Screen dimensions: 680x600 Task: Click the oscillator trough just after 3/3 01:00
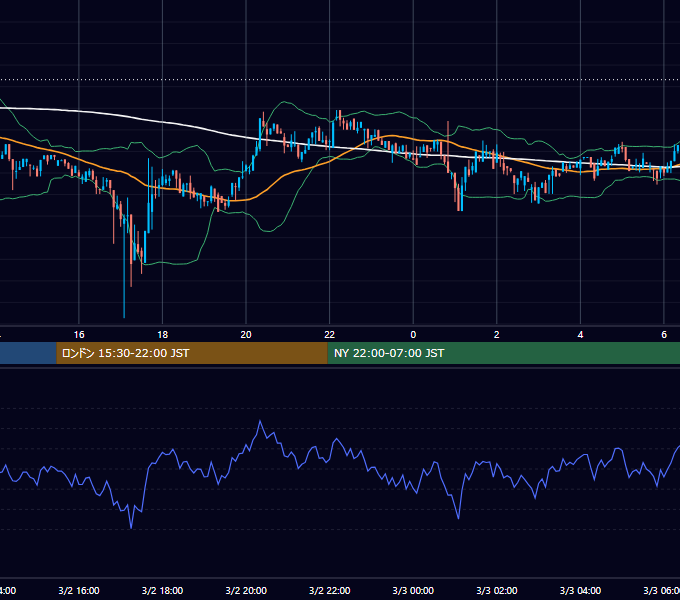pos(458,517)
